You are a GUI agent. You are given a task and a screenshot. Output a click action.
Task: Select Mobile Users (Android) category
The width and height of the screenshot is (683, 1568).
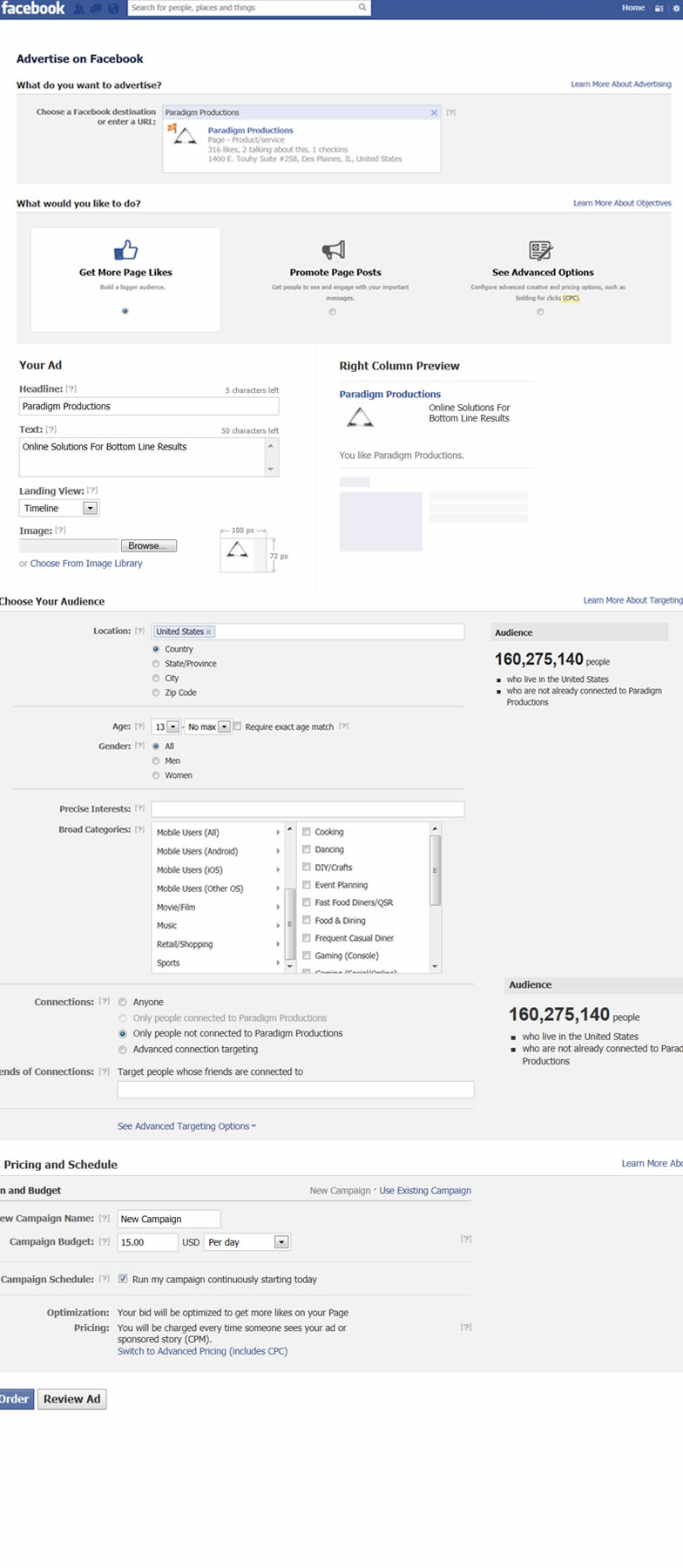coord(197,852)
